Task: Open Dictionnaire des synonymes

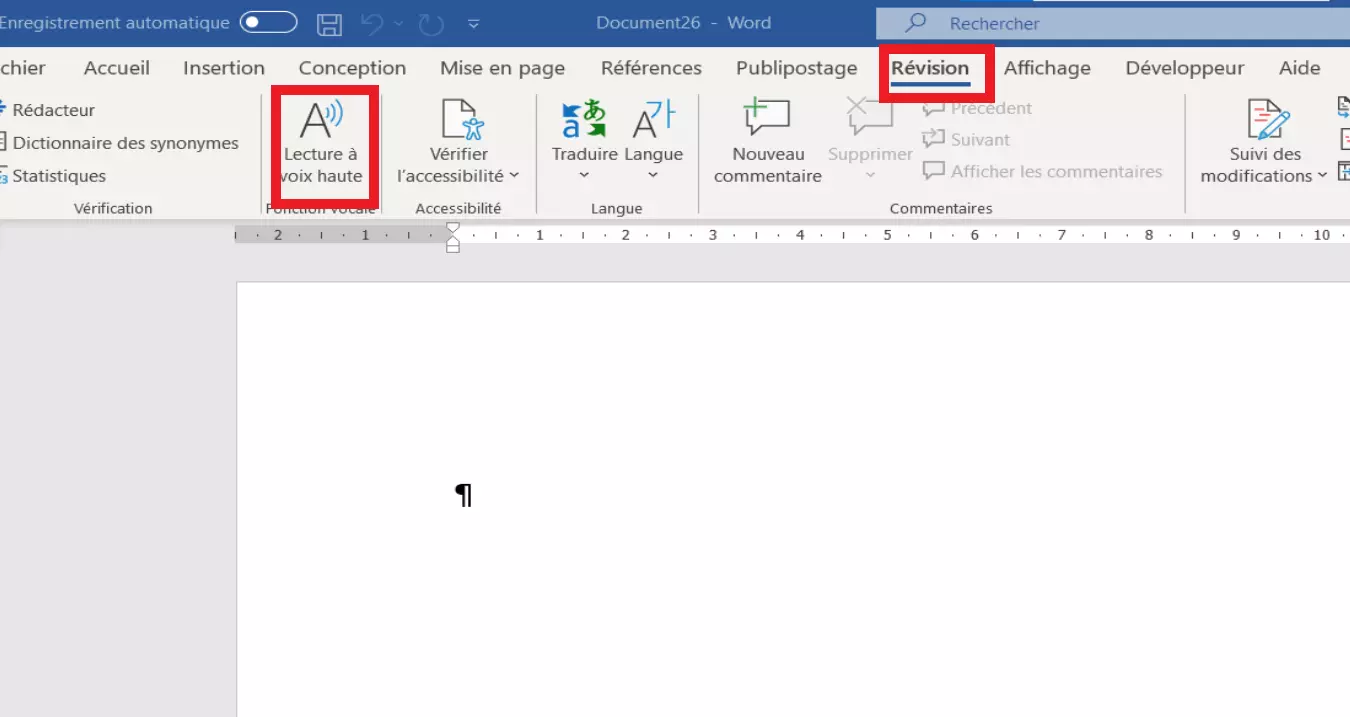Action: [118, 143]
